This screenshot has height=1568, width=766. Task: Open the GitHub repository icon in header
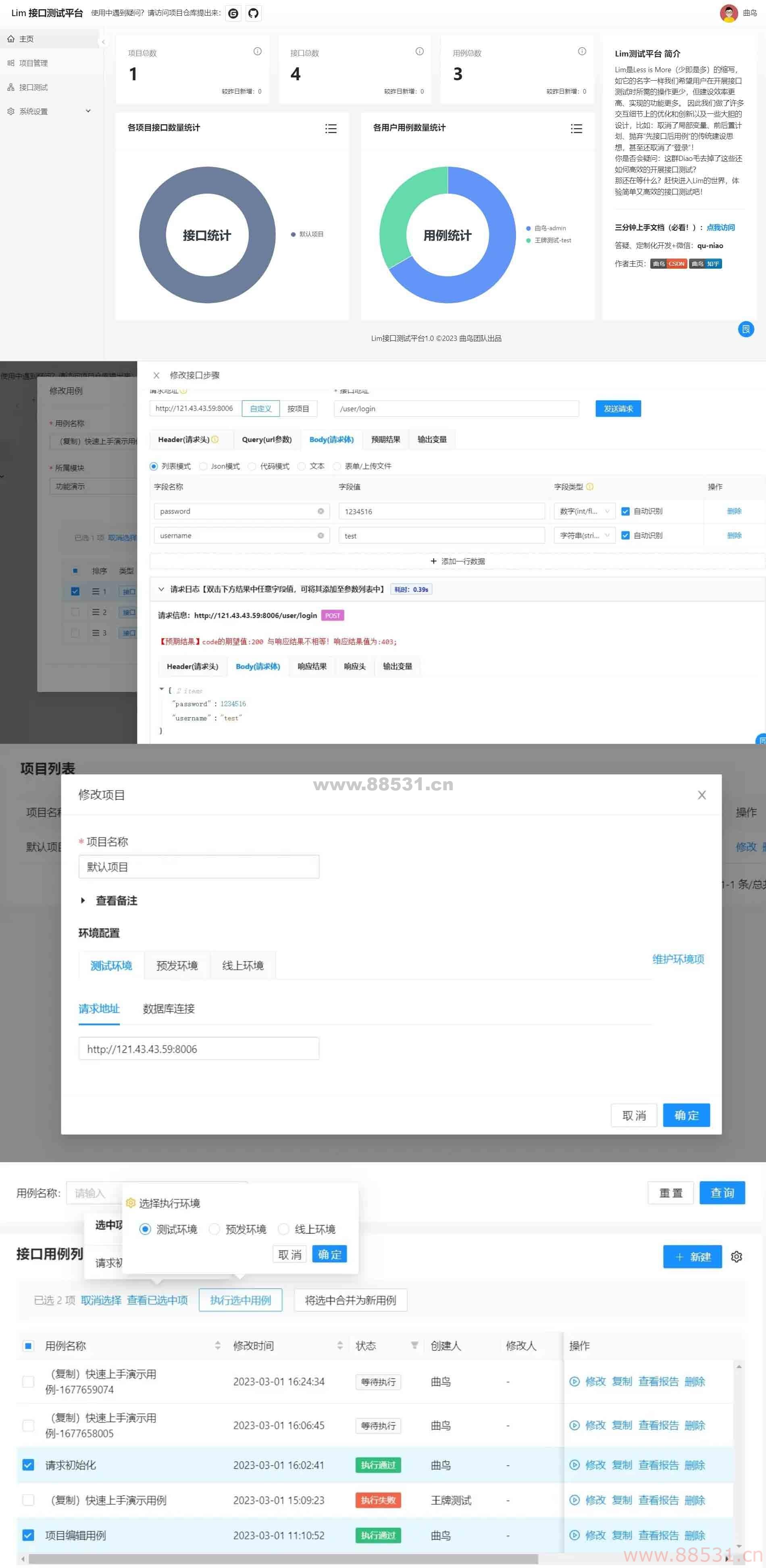click(254, 13)
